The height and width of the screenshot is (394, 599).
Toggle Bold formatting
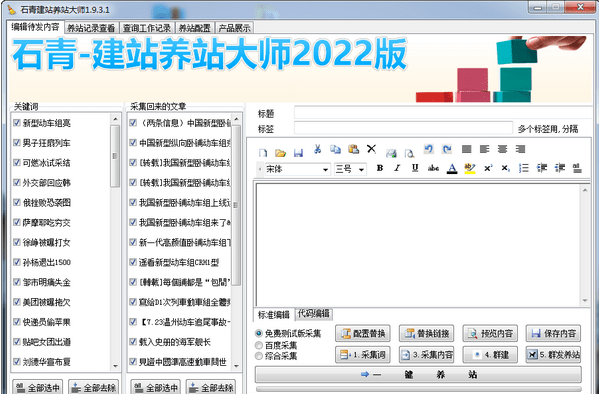pos(380,168)
